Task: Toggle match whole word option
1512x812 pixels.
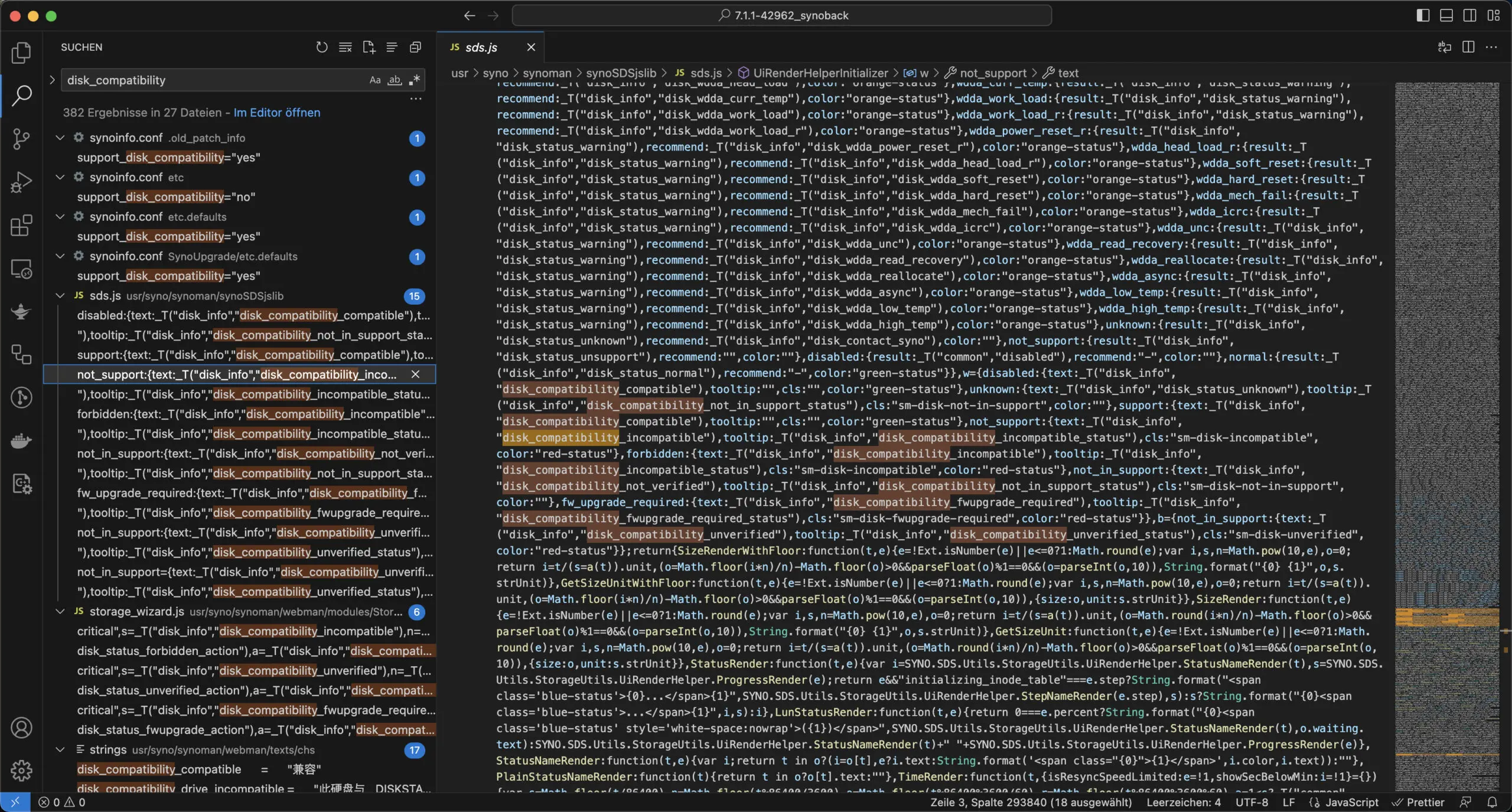Action: [x=395, y=80]
